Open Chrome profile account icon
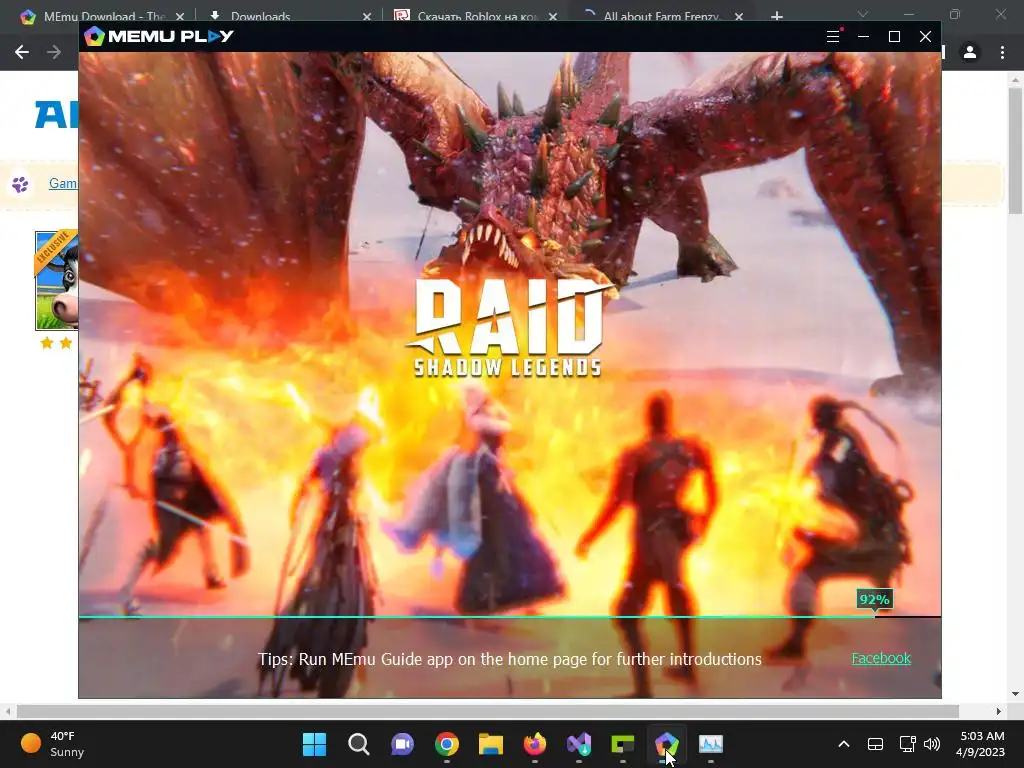Viewport: 1024px width, 768px height. (x=970, y=52)
